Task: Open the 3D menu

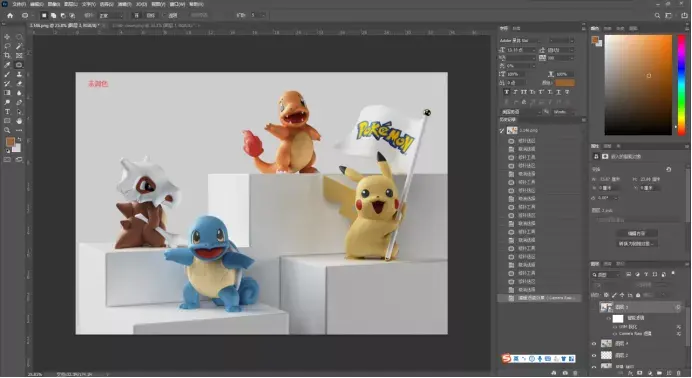Action: click(141, 4)
